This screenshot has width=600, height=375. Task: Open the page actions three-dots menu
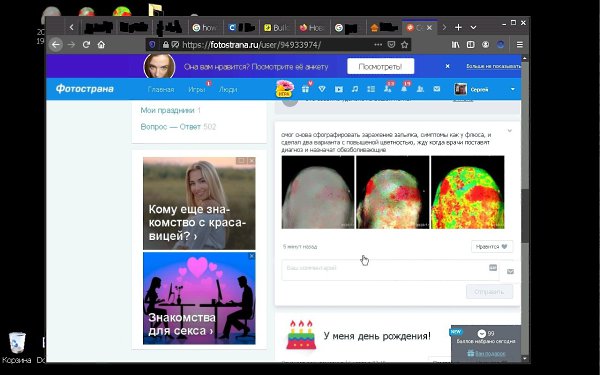tap(378, 45)
